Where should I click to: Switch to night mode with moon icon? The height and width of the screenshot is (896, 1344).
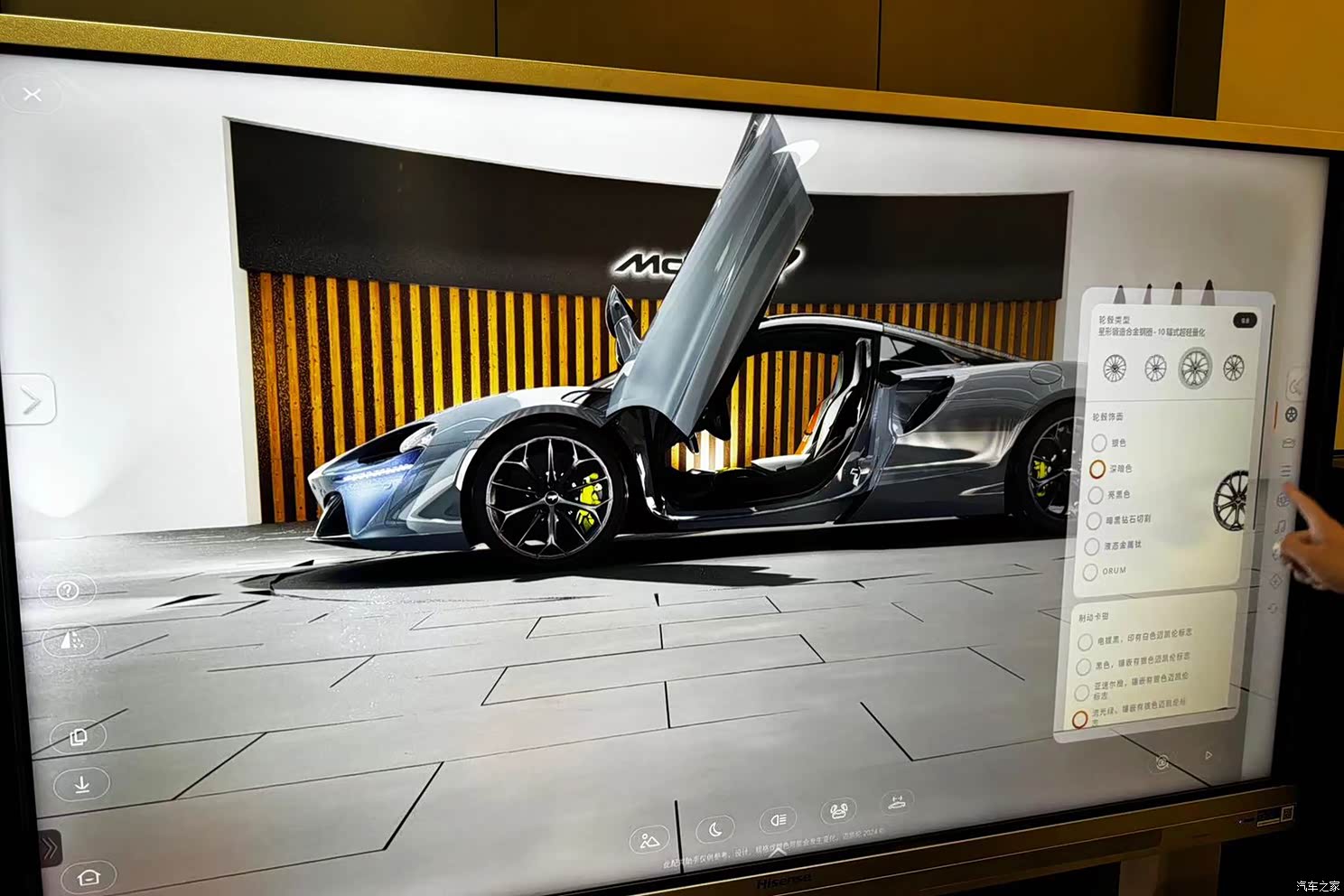click(714, 828)
